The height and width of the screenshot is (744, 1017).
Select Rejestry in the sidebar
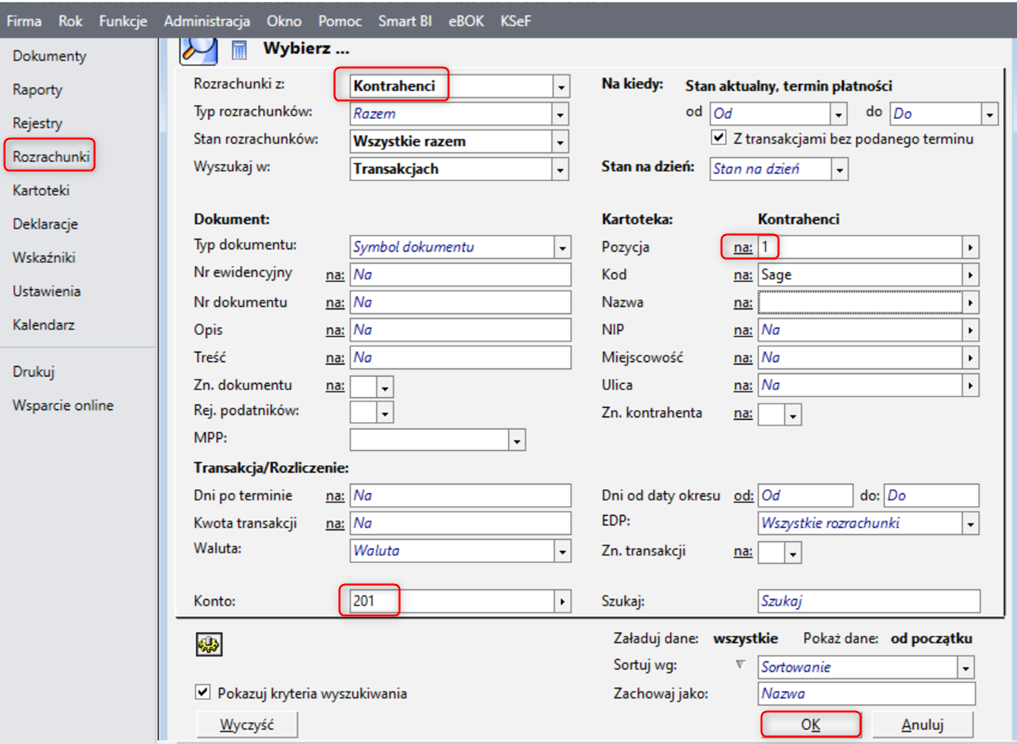coord(38,123)
